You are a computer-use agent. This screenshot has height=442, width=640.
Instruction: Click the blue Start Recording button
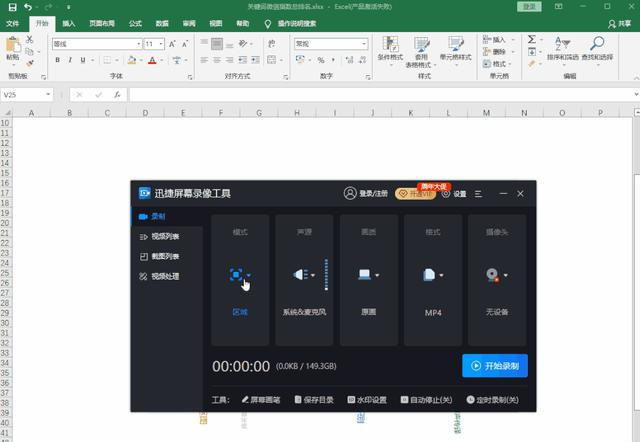[x=495, y=366]
